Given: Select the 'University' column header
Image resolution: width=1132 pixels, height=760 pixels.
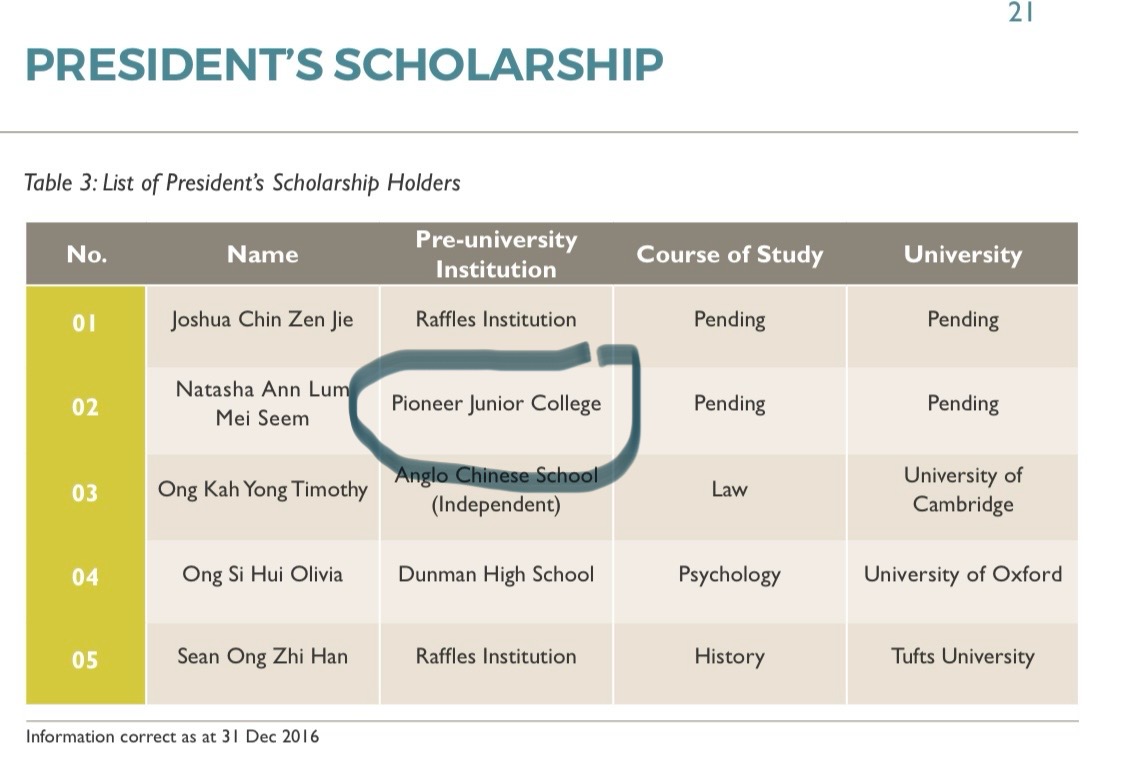Looking at the screenshot, I should point(962,254).
